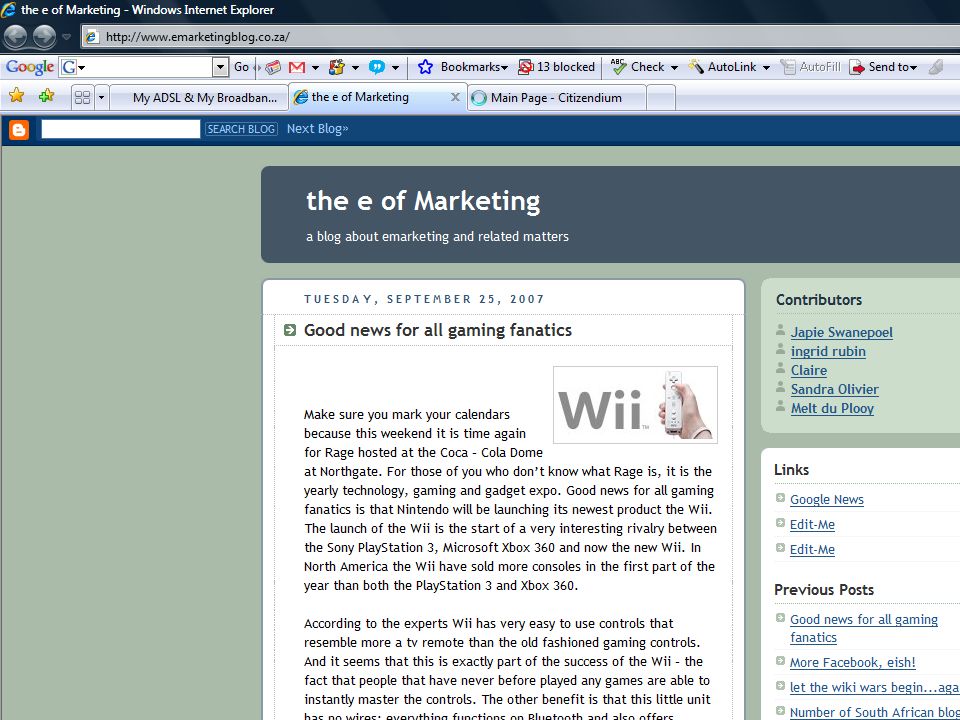Screen dimensions: 960x720
Task: Open contributor Sandra Olivier's profile
Action: 834,389
